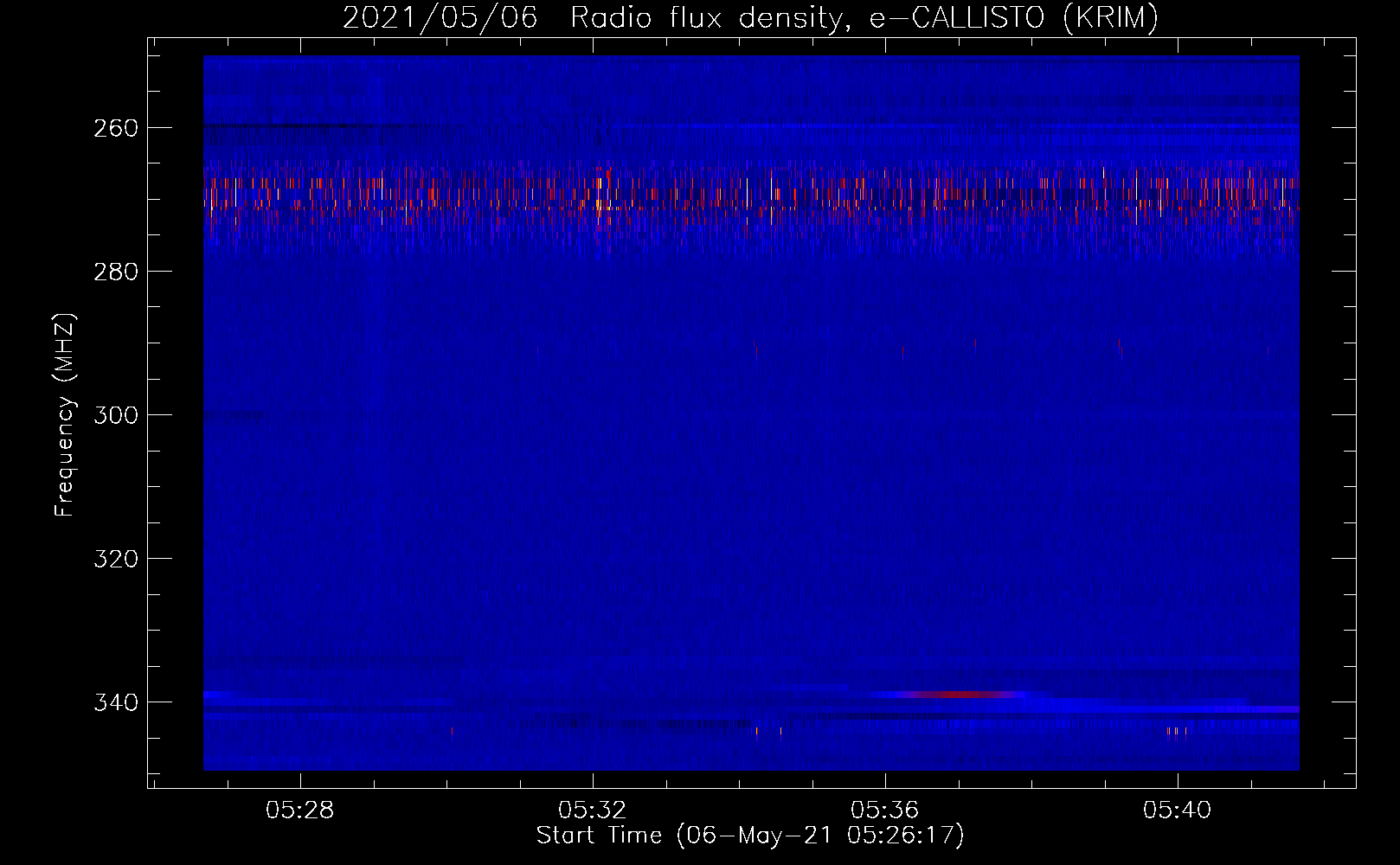Click the 'Start Time (06-May-21 05:26:17)' label
This screenshot has width=1400, height=865.
(750, 836)
